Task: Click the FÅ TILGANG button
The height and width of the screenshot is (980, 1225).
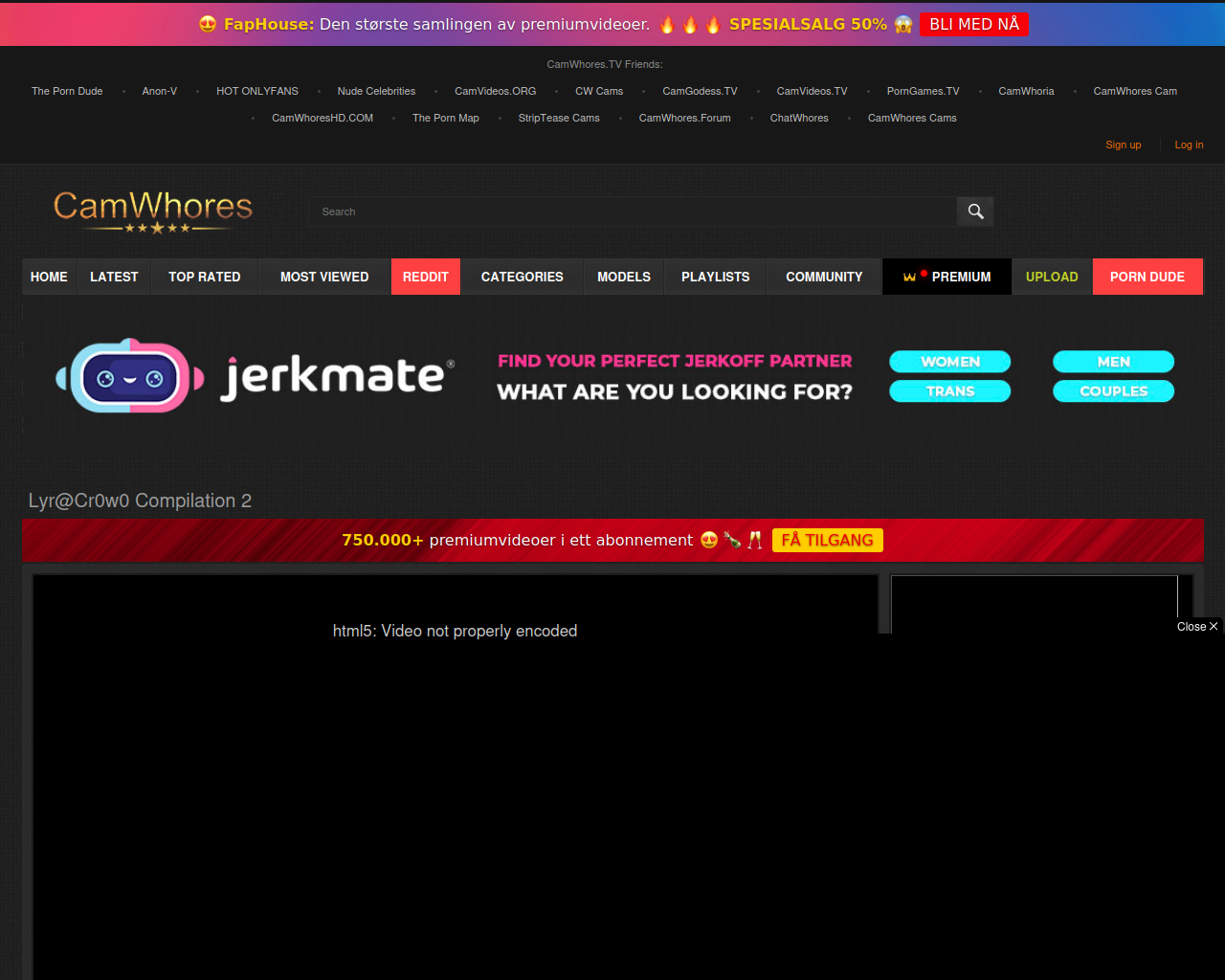Action: click(x=828, y=540)
